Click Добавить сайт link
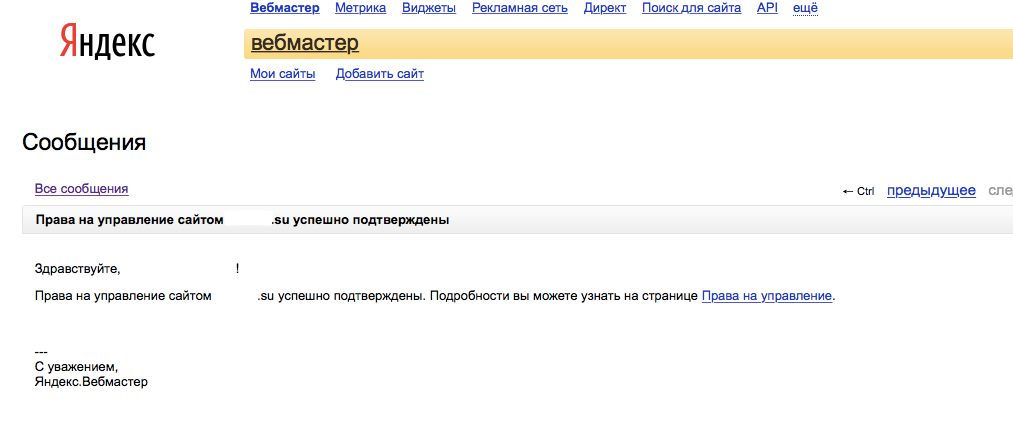The image size is (1013, 440). point(380,74)
